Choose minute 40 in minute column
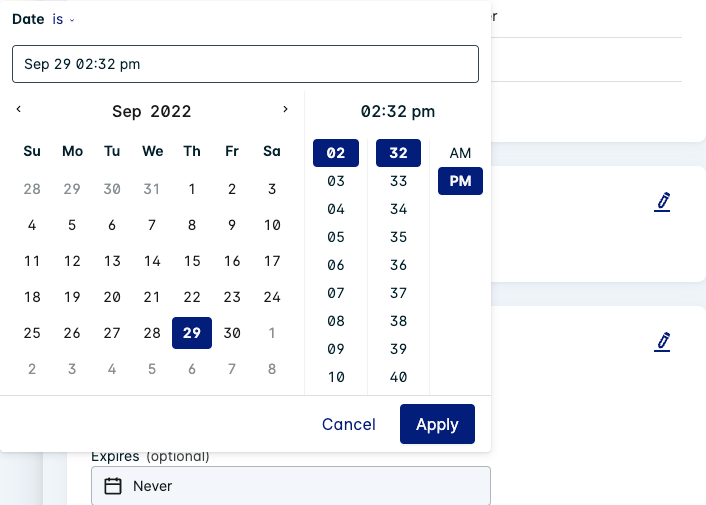The image size is (706, 505). coord(398,377)
